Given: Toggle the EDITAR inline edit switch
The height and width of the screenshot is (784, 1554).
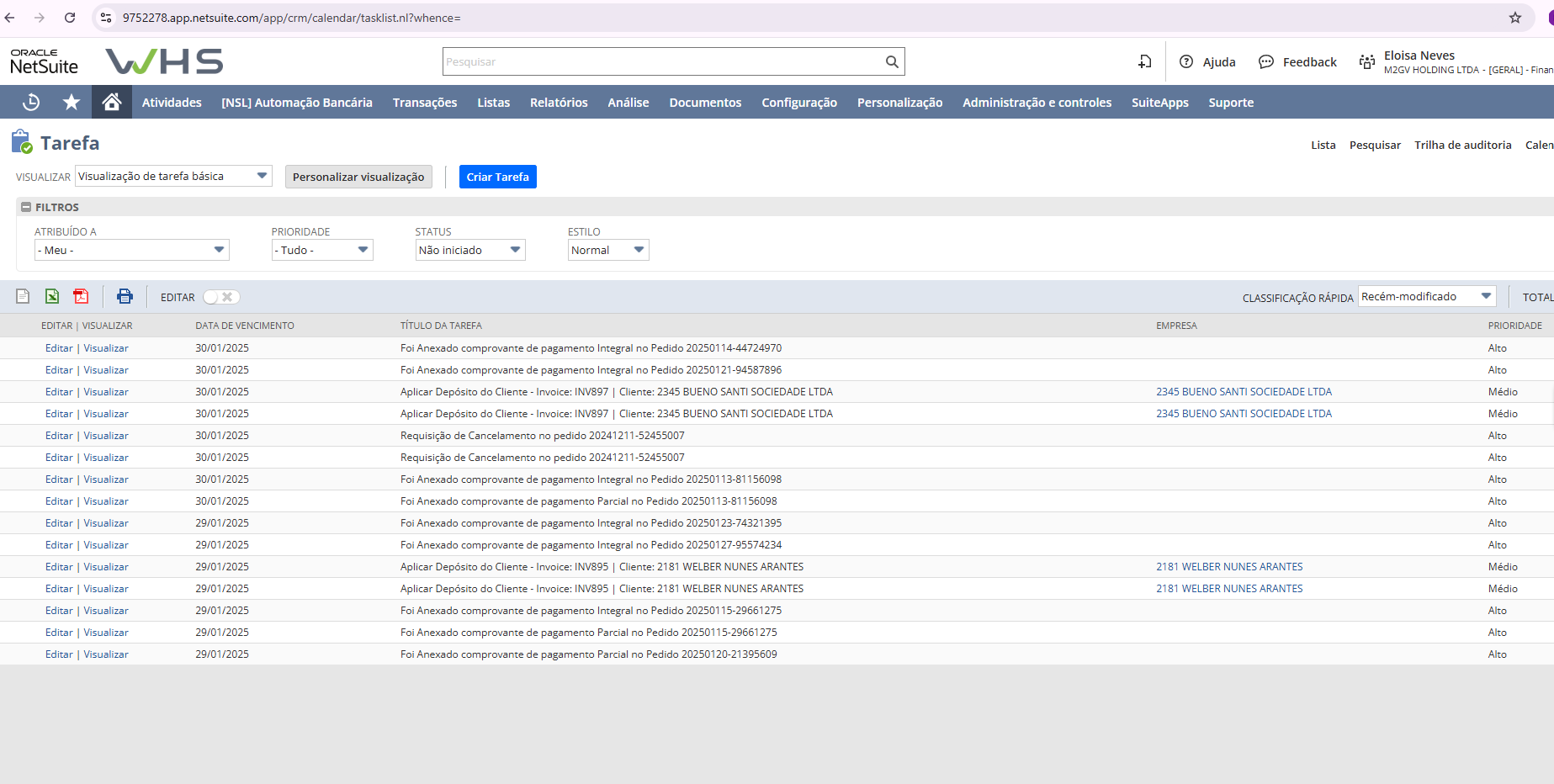Looking at the screenshot, I should 221,297.
